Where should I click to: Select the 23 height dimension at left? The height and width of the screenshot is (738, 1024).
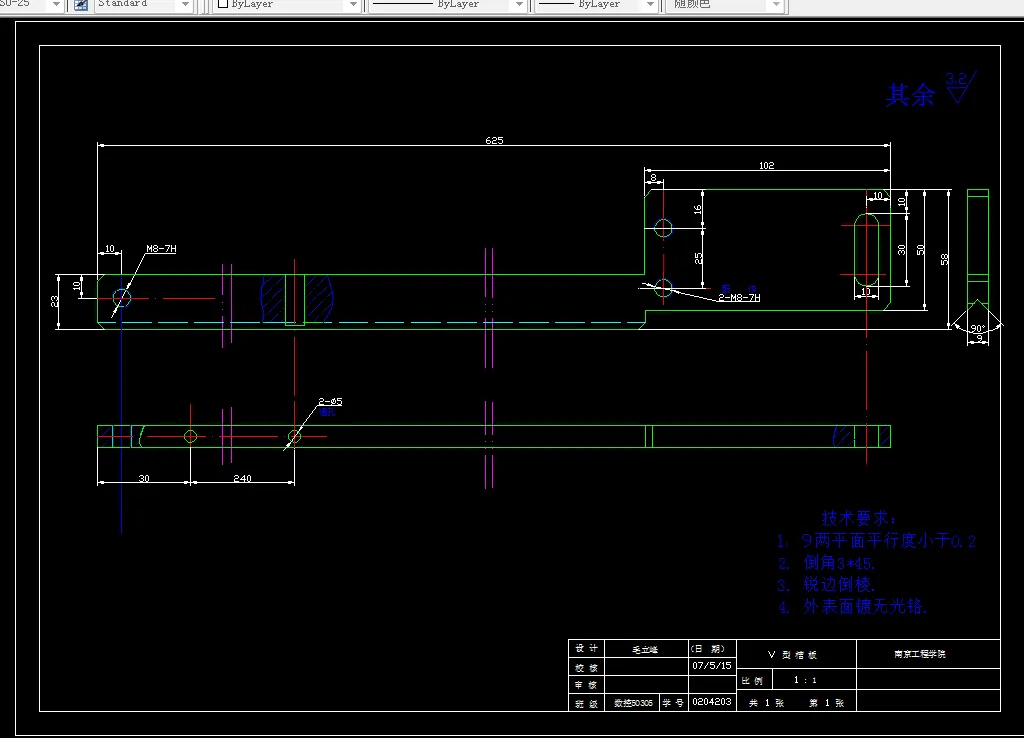coord(55,302)
